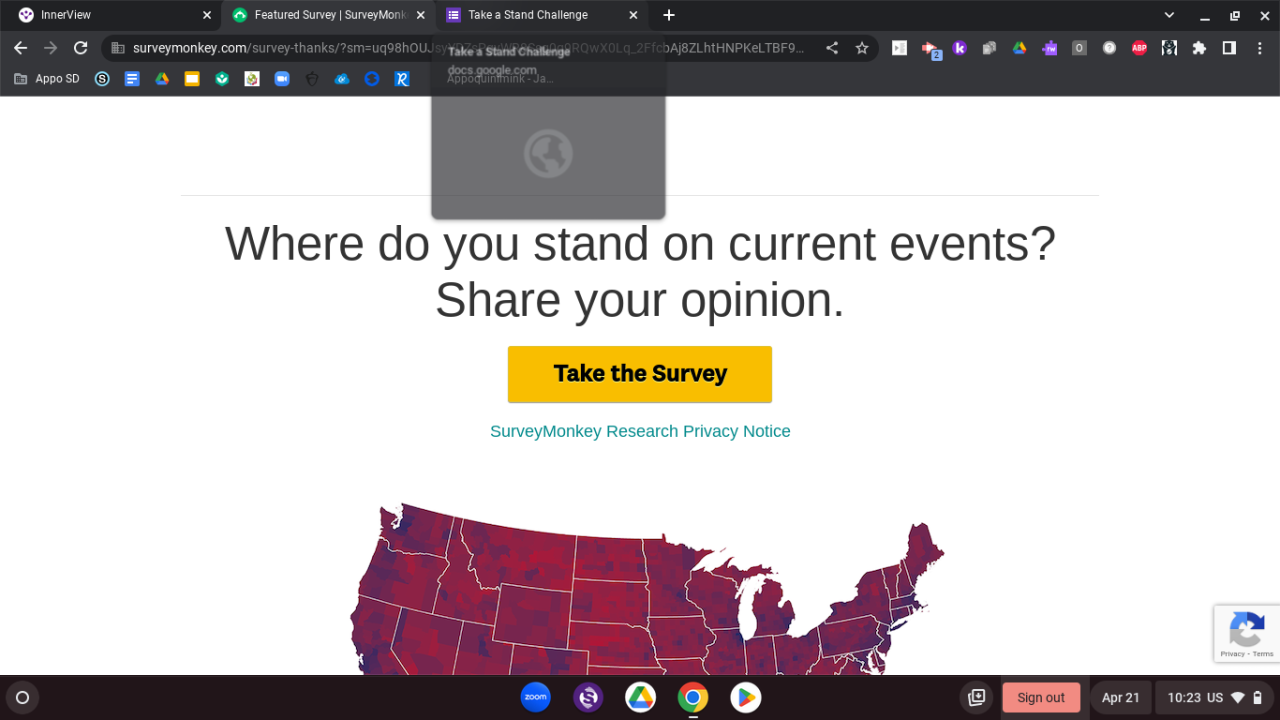The image size is (1280, 720).
Task: Open the Google Drive extension icon
Action: click(1019, 48)
